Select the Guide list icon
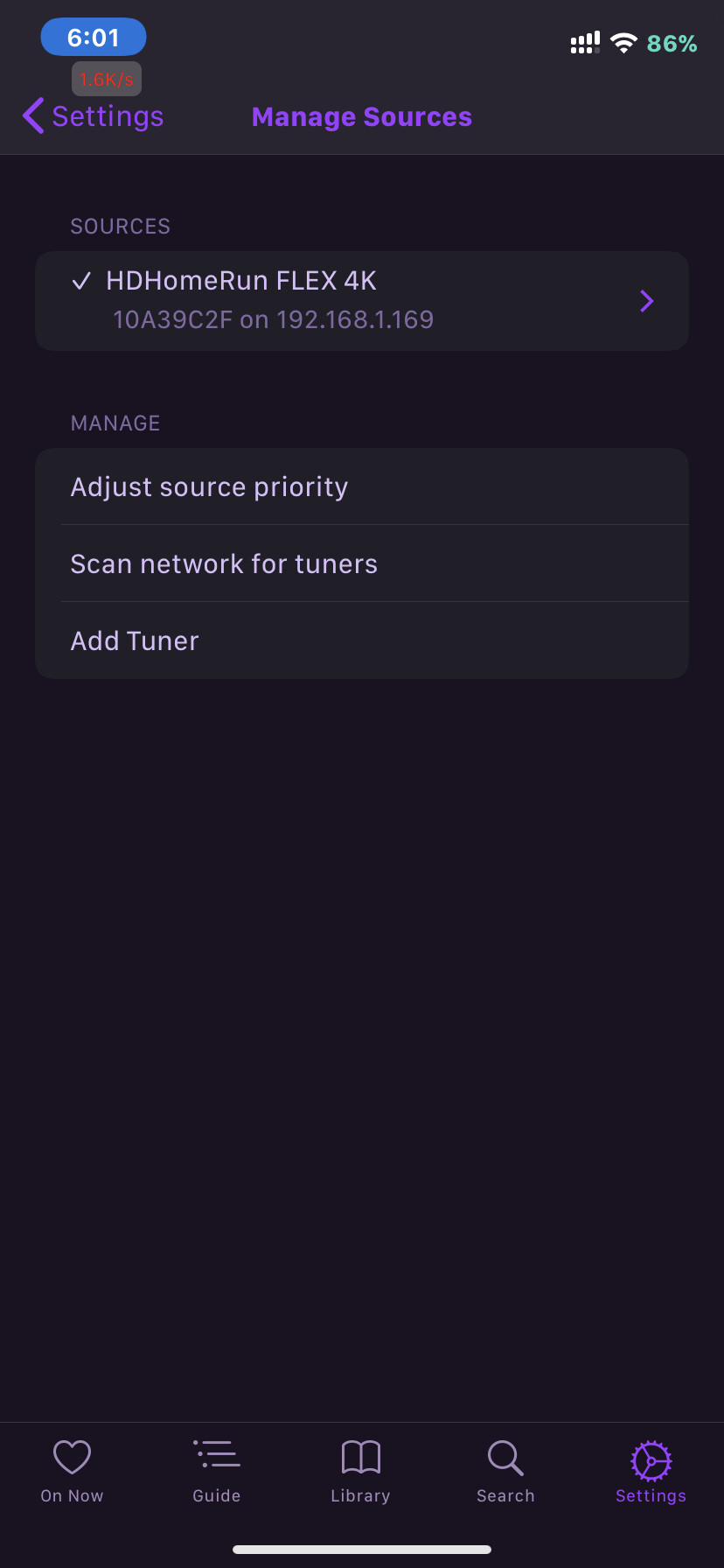The width and height of the screenshot is (724, 1568). 217,1454
